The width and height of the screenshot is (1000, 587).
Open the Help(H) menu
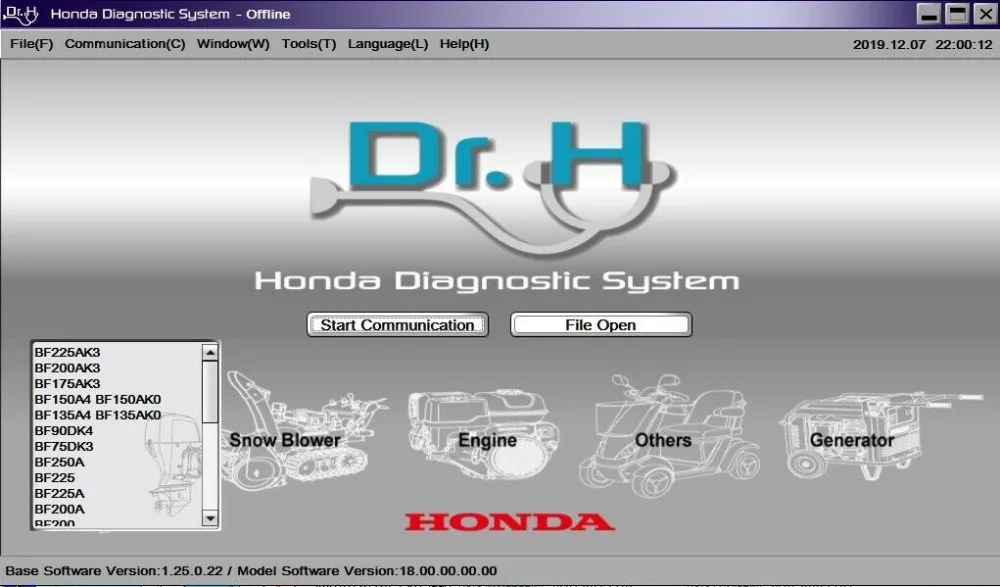point(465,44)
